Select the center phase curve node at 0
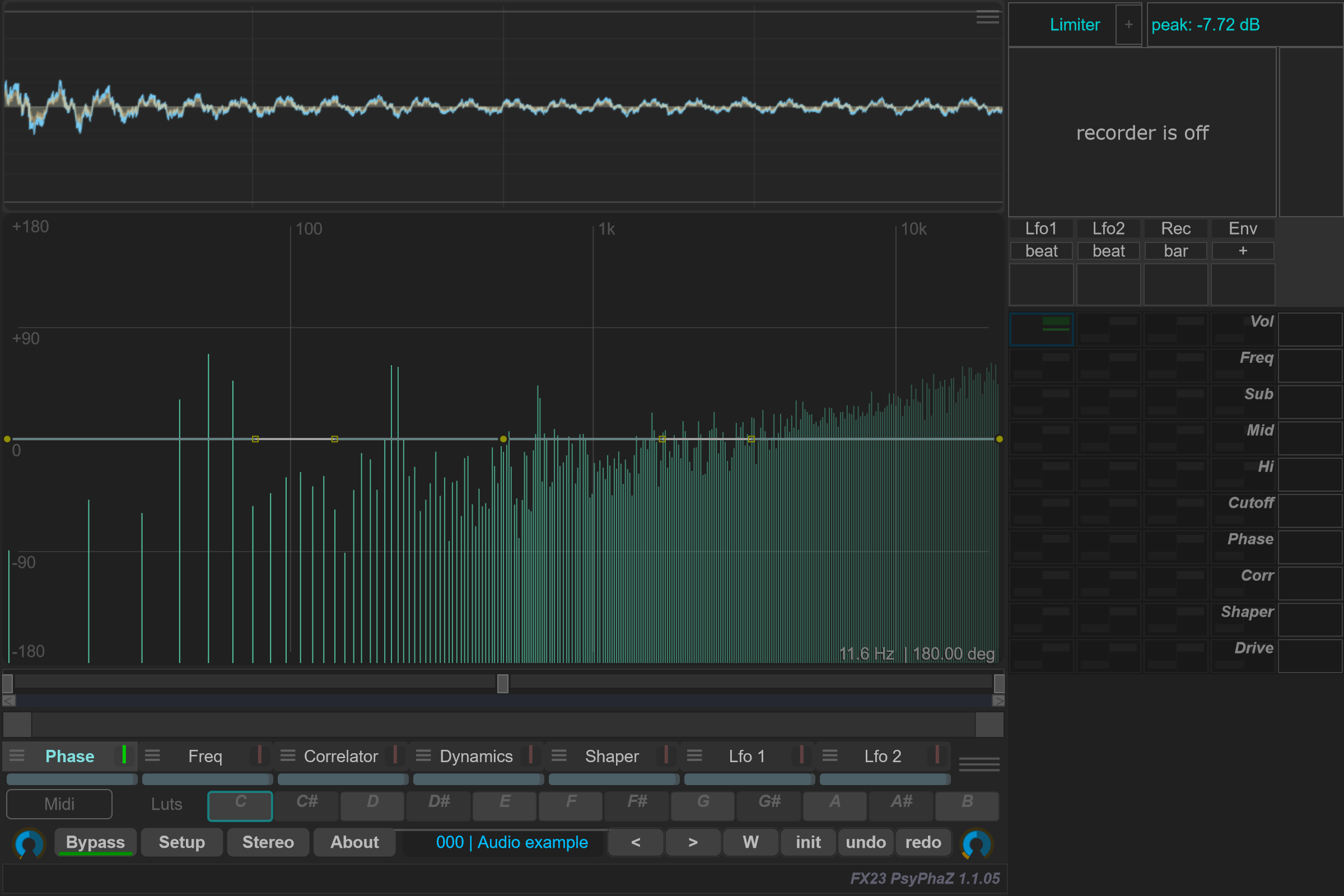This screenshot has width=1344, height=896. 503,439
